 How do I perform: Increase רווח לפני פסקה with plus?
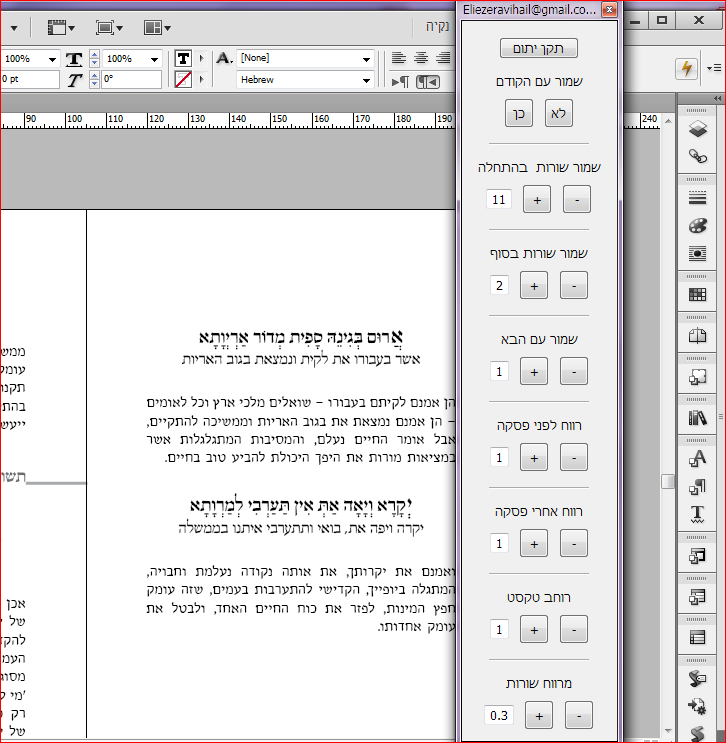tap(534, 457)
